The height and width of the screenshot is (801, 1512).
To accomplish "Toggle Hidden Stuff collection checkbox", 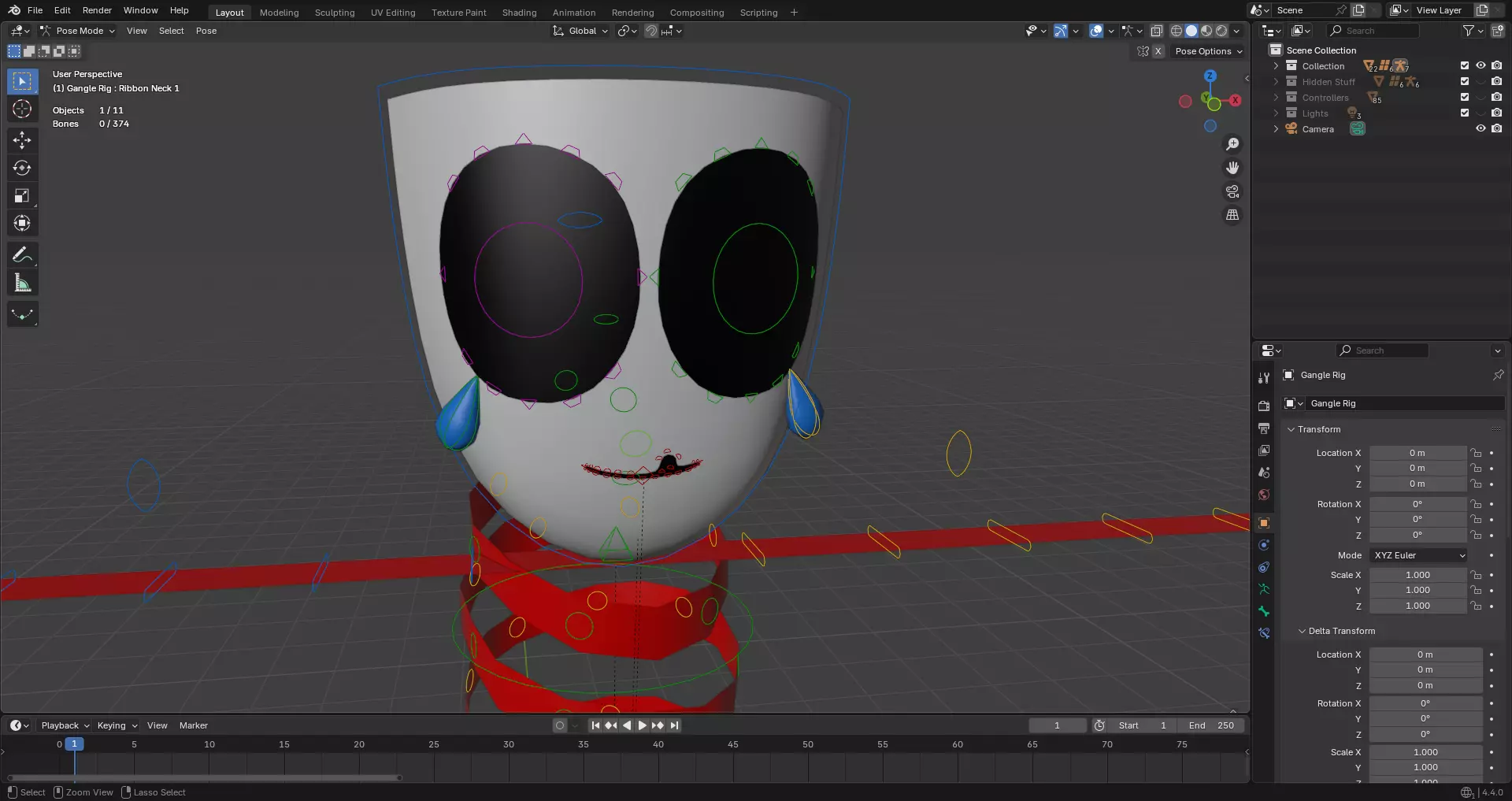I will 1465,81.
